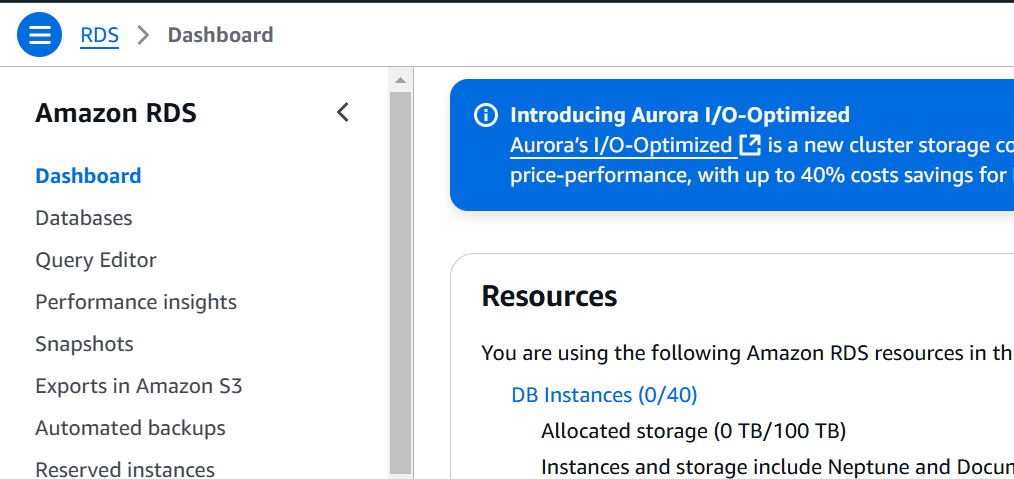
Task: Open the Query Editor page
Action: pos(96,260)
